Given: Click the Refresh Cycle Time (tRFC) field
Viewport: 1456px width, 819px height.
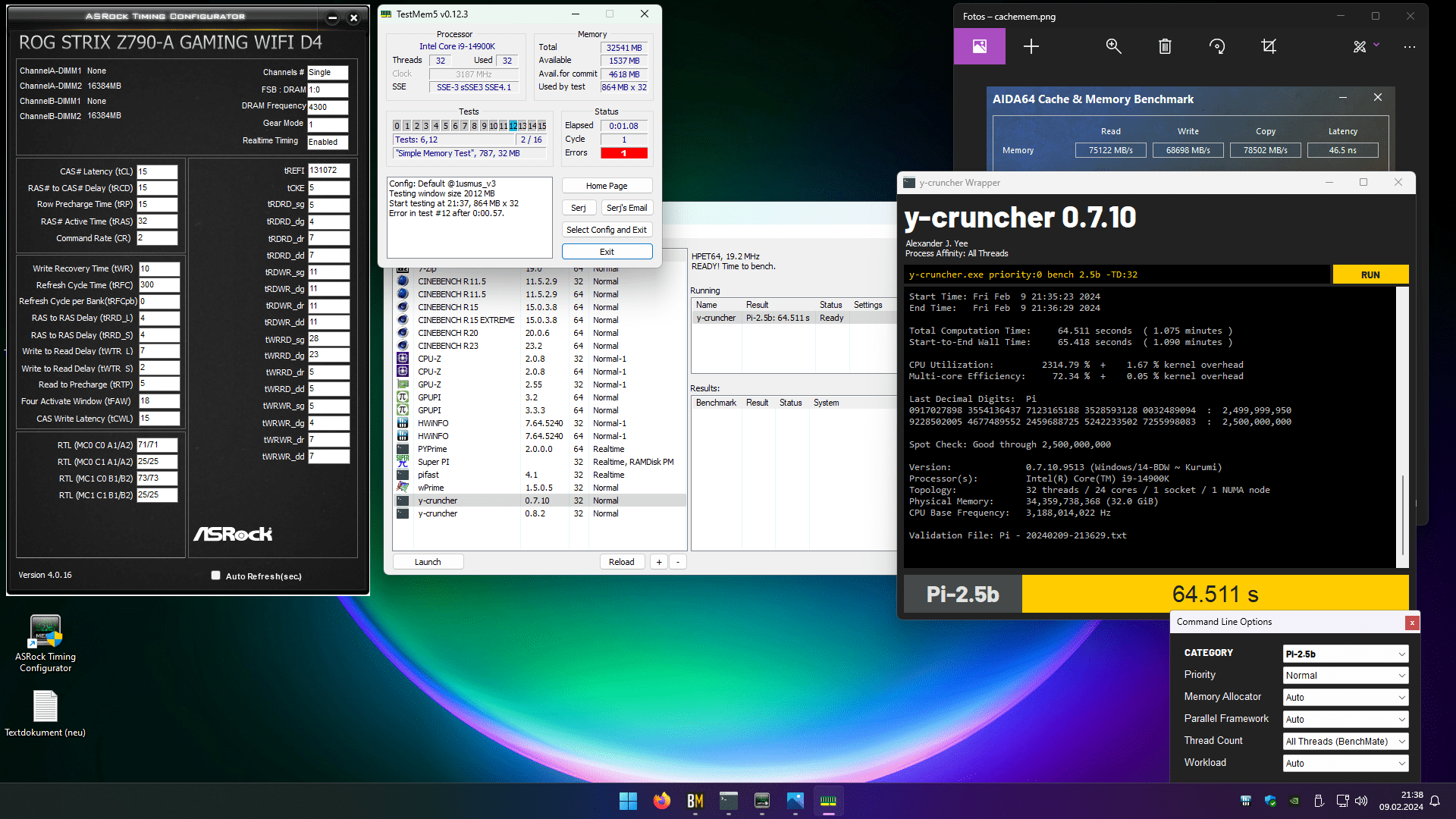Looking at the screenshot, I should [158, 285].
